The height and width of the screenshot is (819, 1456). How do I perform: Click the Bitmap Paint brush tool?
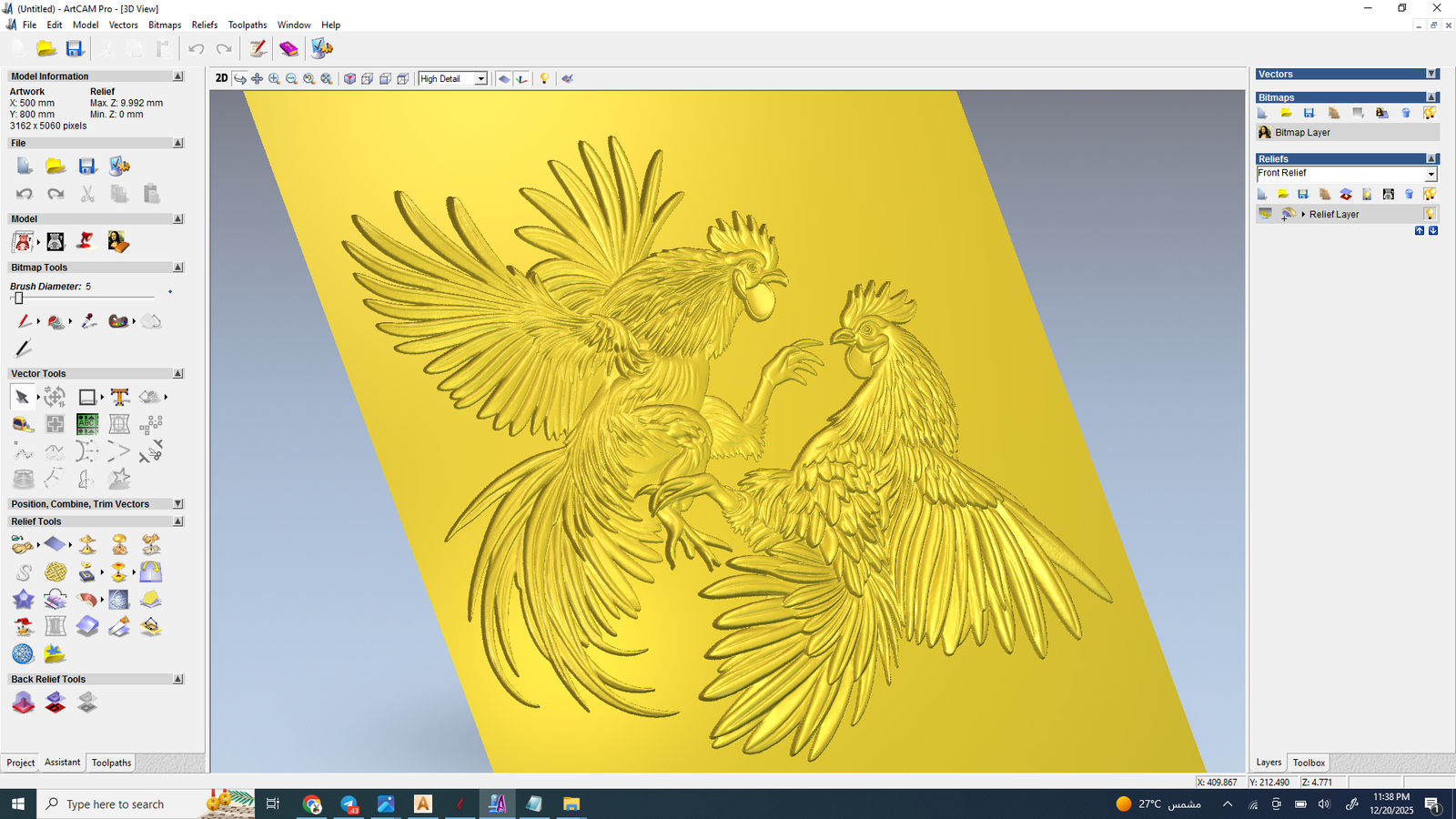[24, 321]
